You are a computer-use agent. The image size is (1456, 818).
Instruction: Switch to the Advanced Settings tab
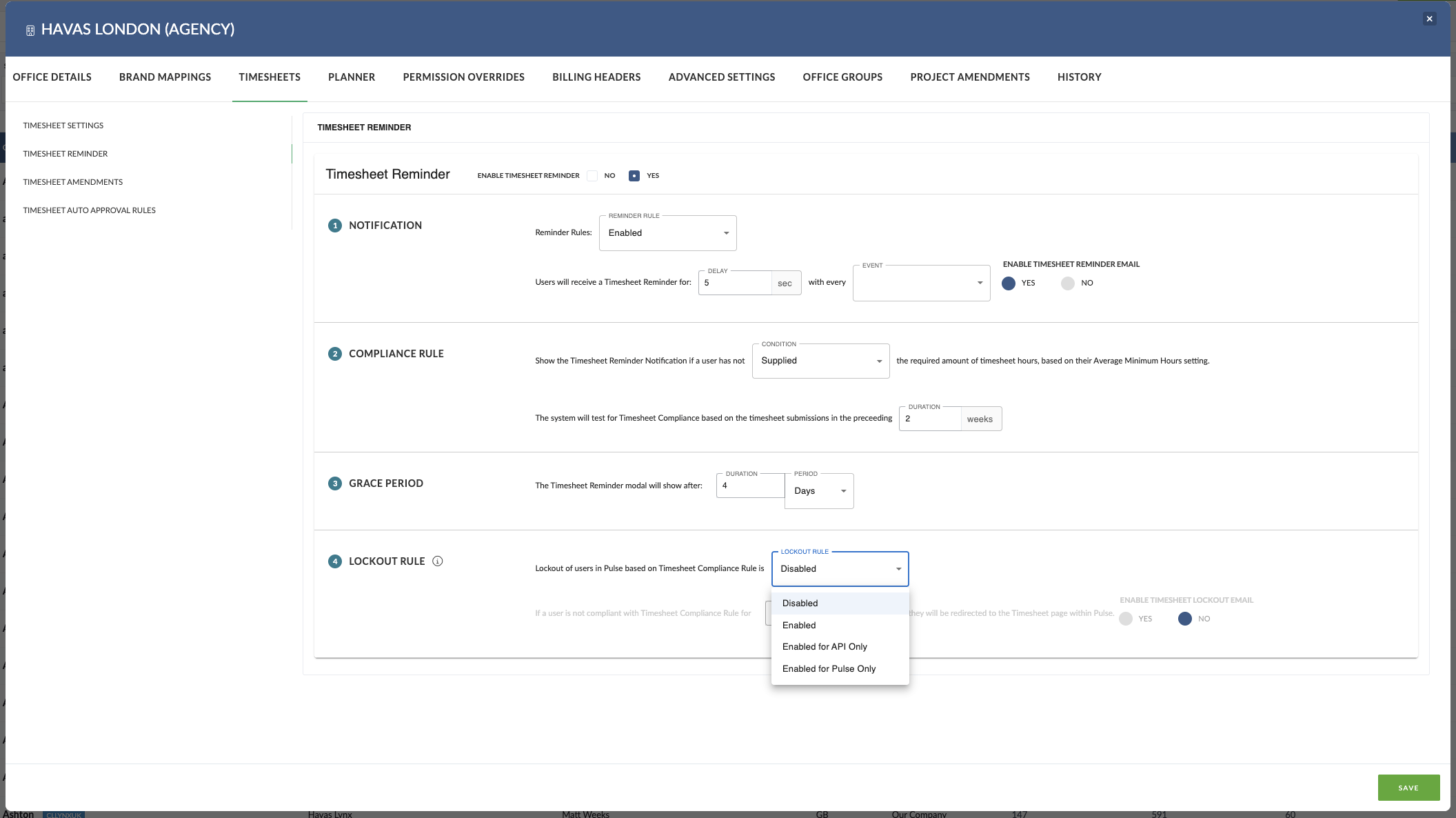point(722,77)
